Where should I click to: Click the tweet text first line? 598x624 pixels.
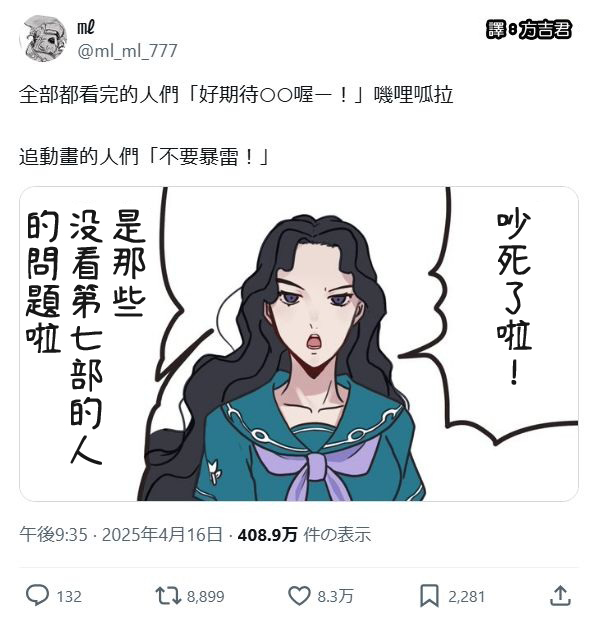click(236, 95)
